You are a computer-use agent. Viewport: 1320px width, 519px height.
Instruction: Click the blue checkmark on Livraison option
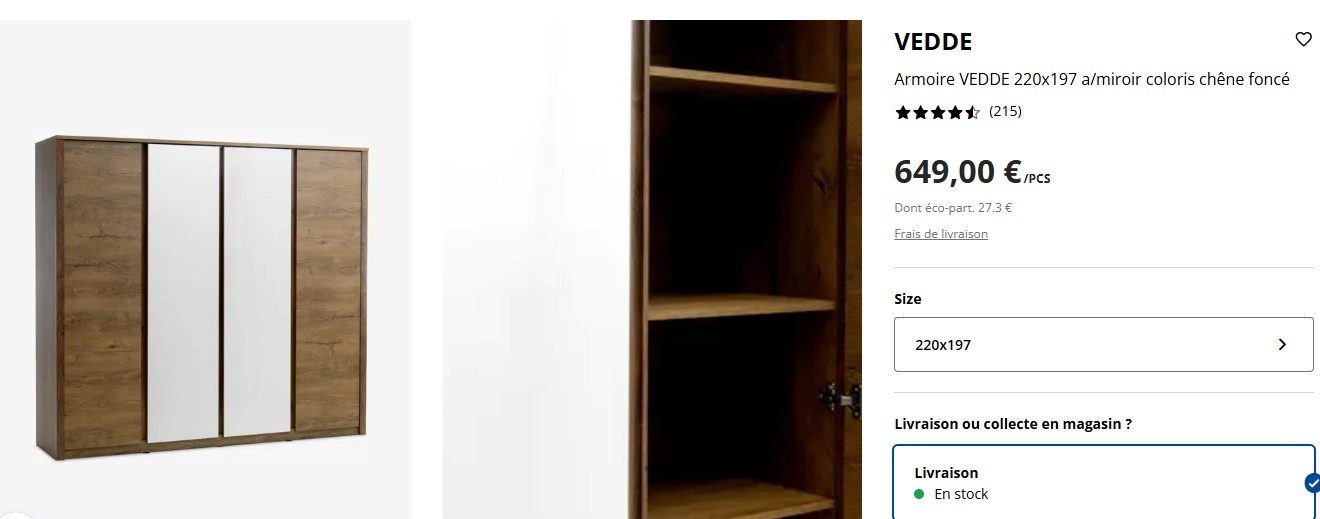click(x=1312, y=484)
